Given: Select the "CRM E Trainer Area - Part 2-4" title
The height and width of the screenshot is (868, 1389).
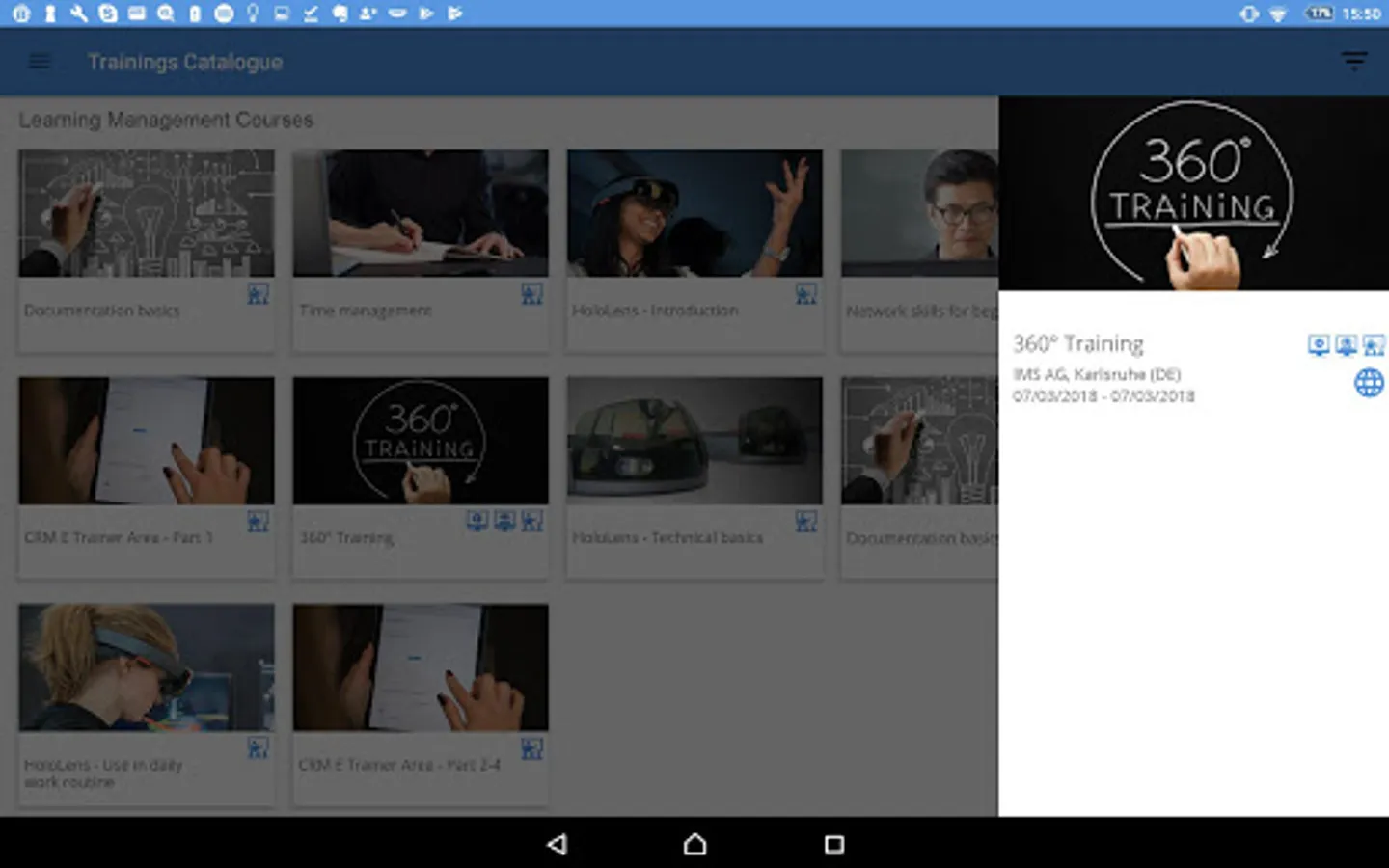Looking at the screenshot, I should tap(399, 765).
